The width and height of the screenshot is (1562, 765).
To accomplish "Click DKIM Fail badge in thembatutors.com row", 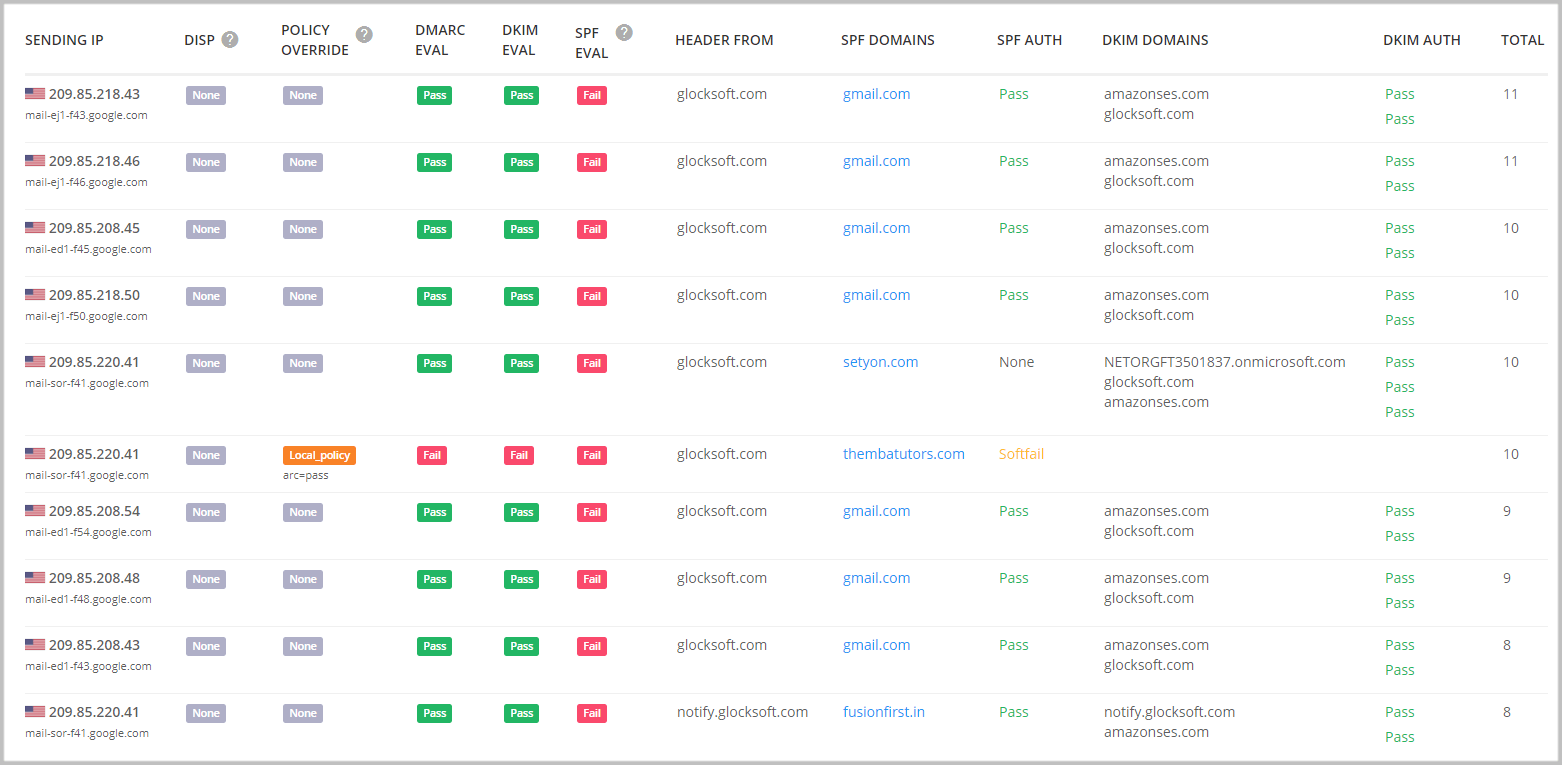I will (519, 455).
